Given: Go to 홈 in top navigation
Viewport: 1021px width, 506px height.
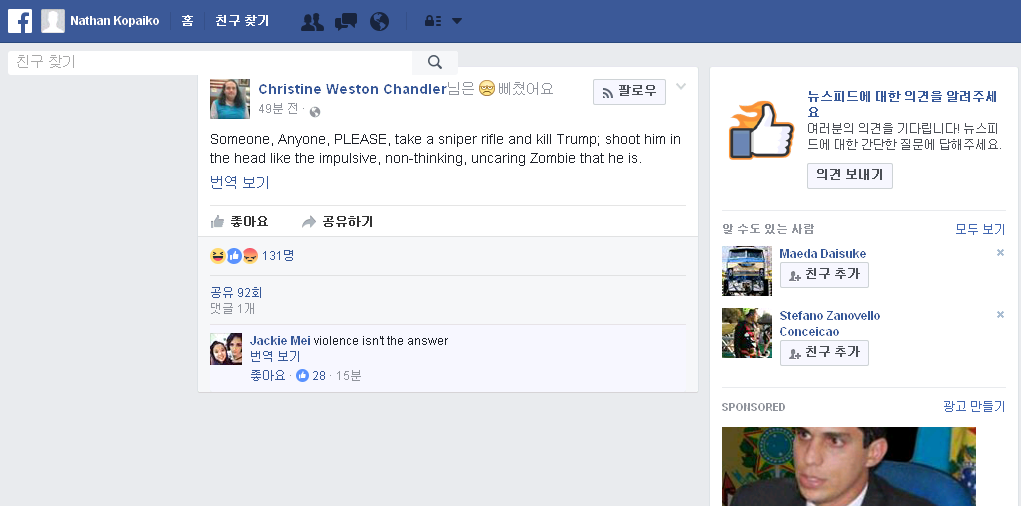Looking at the screenshot, I should (x=187, y=21).
